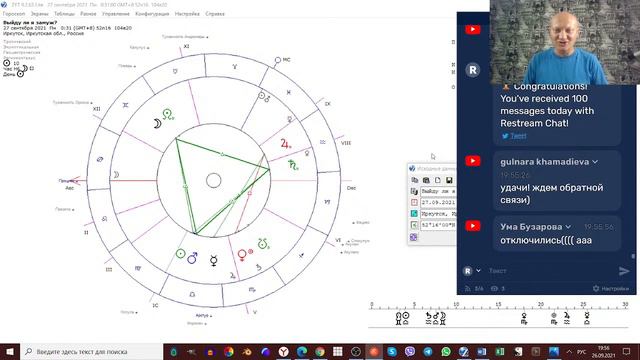Click the send message arrow icon
Screen dimensions: 640x360
point(624,271)
